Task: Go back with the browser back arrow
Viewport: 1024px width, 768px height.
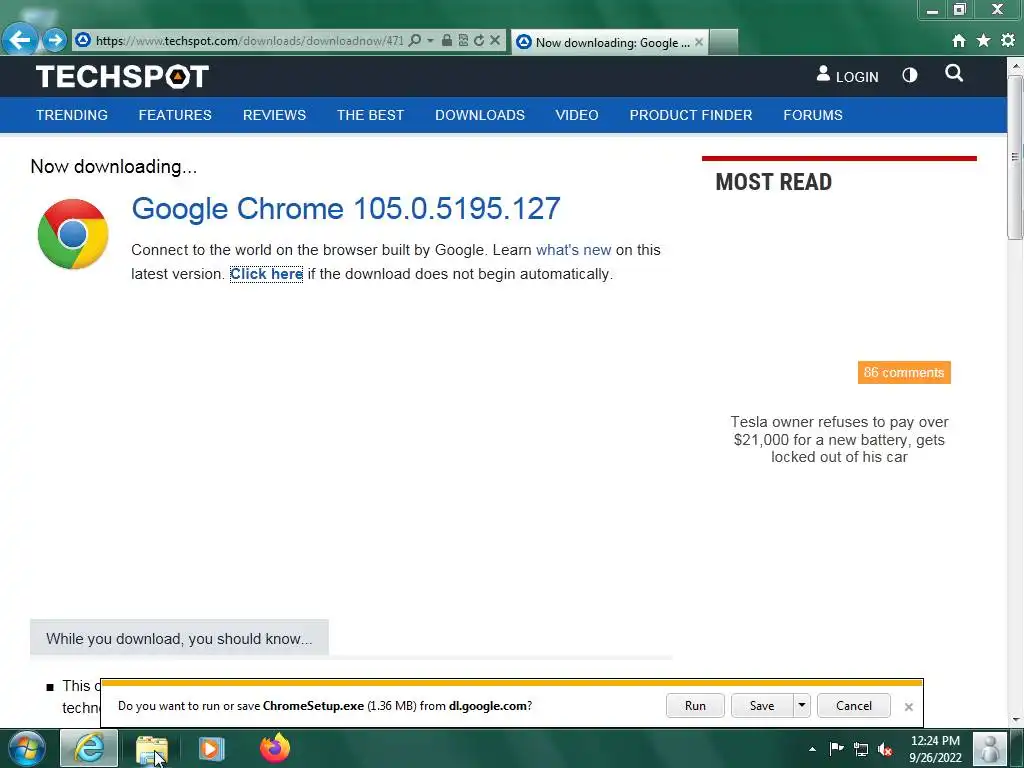Action: point(20,40)
